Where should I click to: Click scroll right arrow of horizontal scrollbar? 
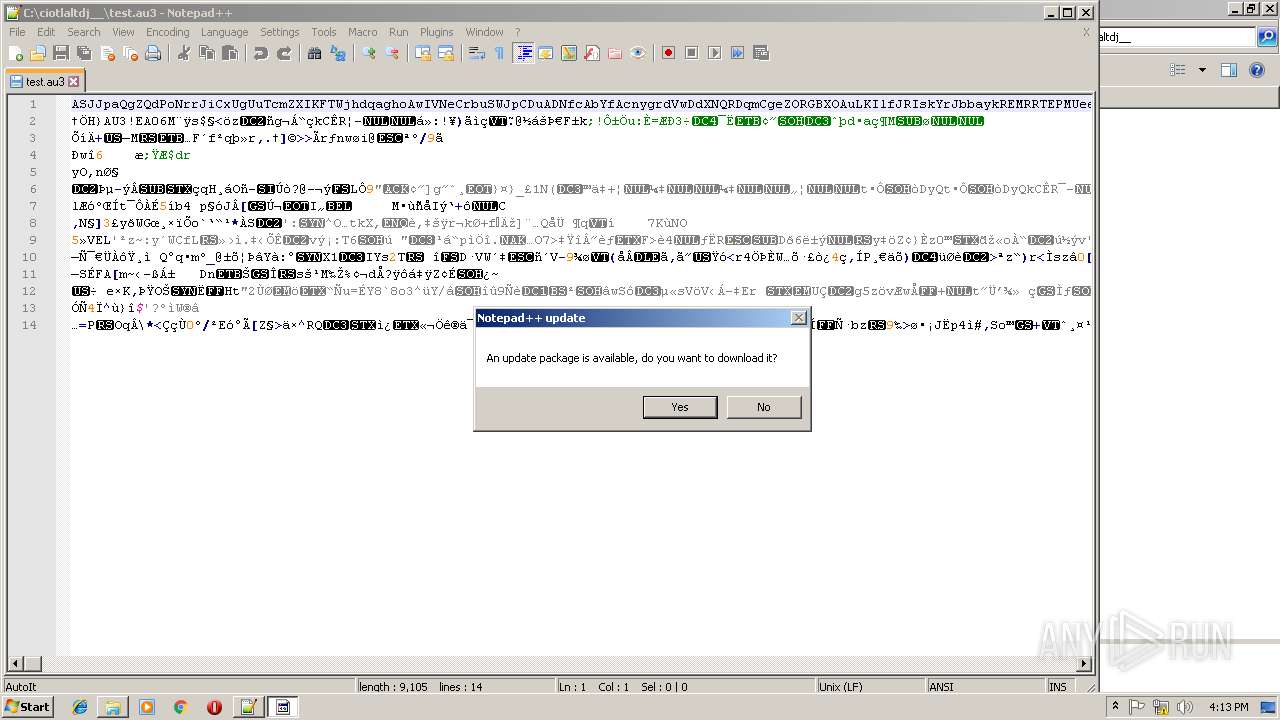pos(1084,663)
